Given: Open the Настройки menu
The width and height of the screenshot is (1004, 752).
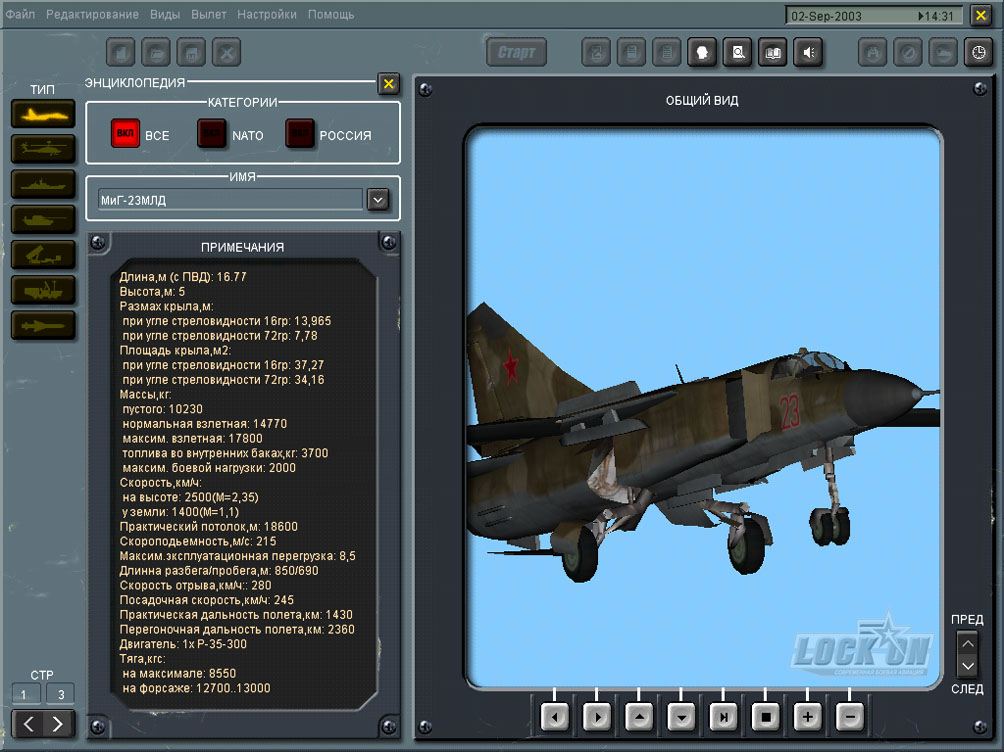Looking at the screenshot, I should click(267, 15).
